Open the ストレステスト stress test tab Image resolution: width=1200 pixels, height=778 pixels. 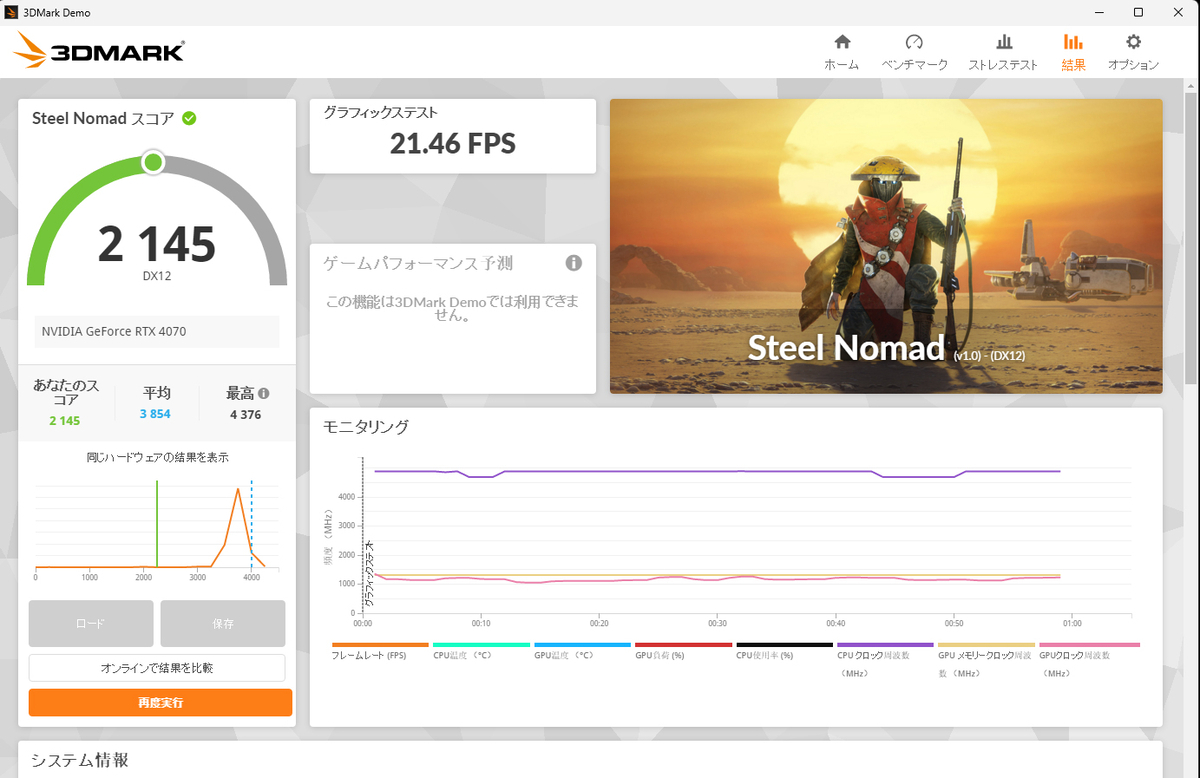click(x=1003, y=52)
